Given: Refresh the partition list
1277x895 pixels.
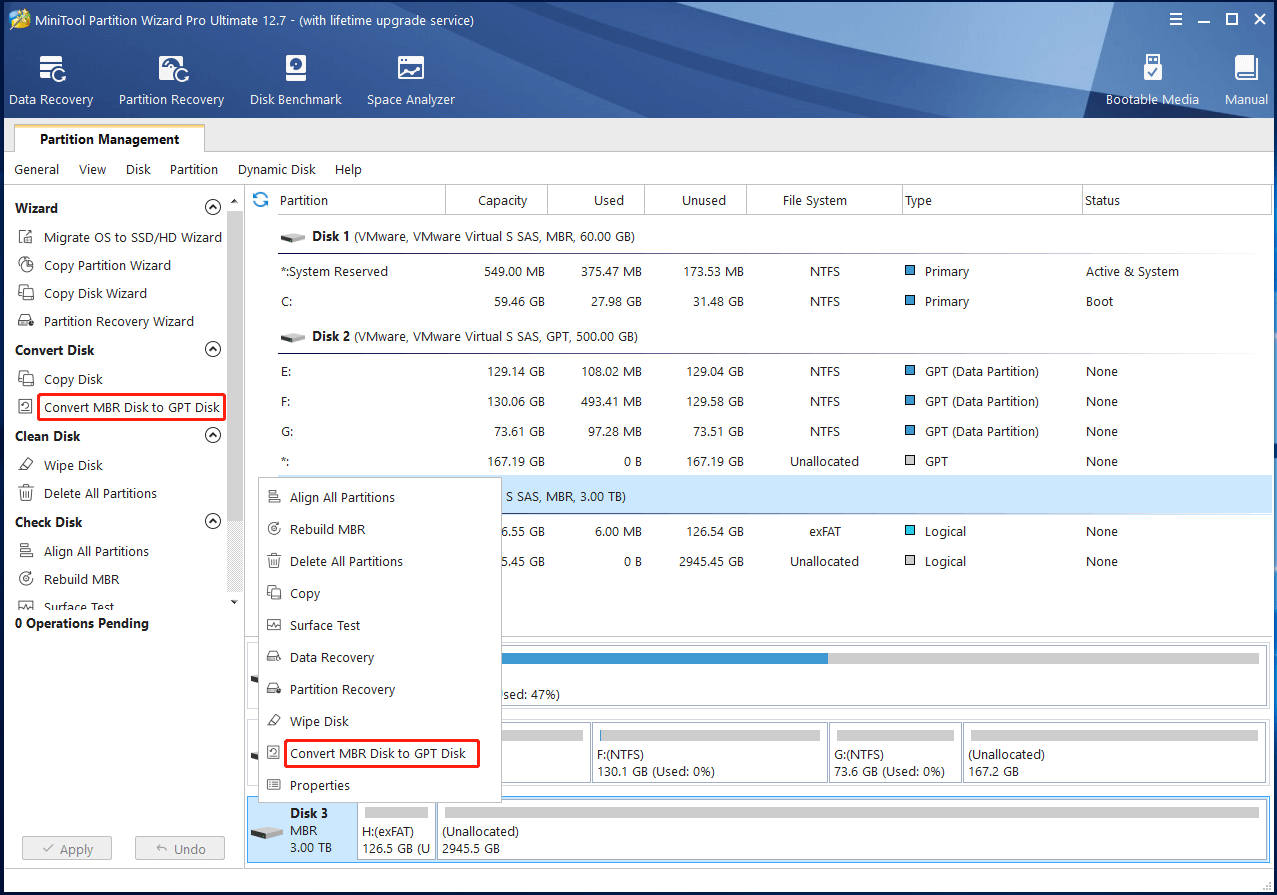Looking at the screenshot, I should point(259,199).
